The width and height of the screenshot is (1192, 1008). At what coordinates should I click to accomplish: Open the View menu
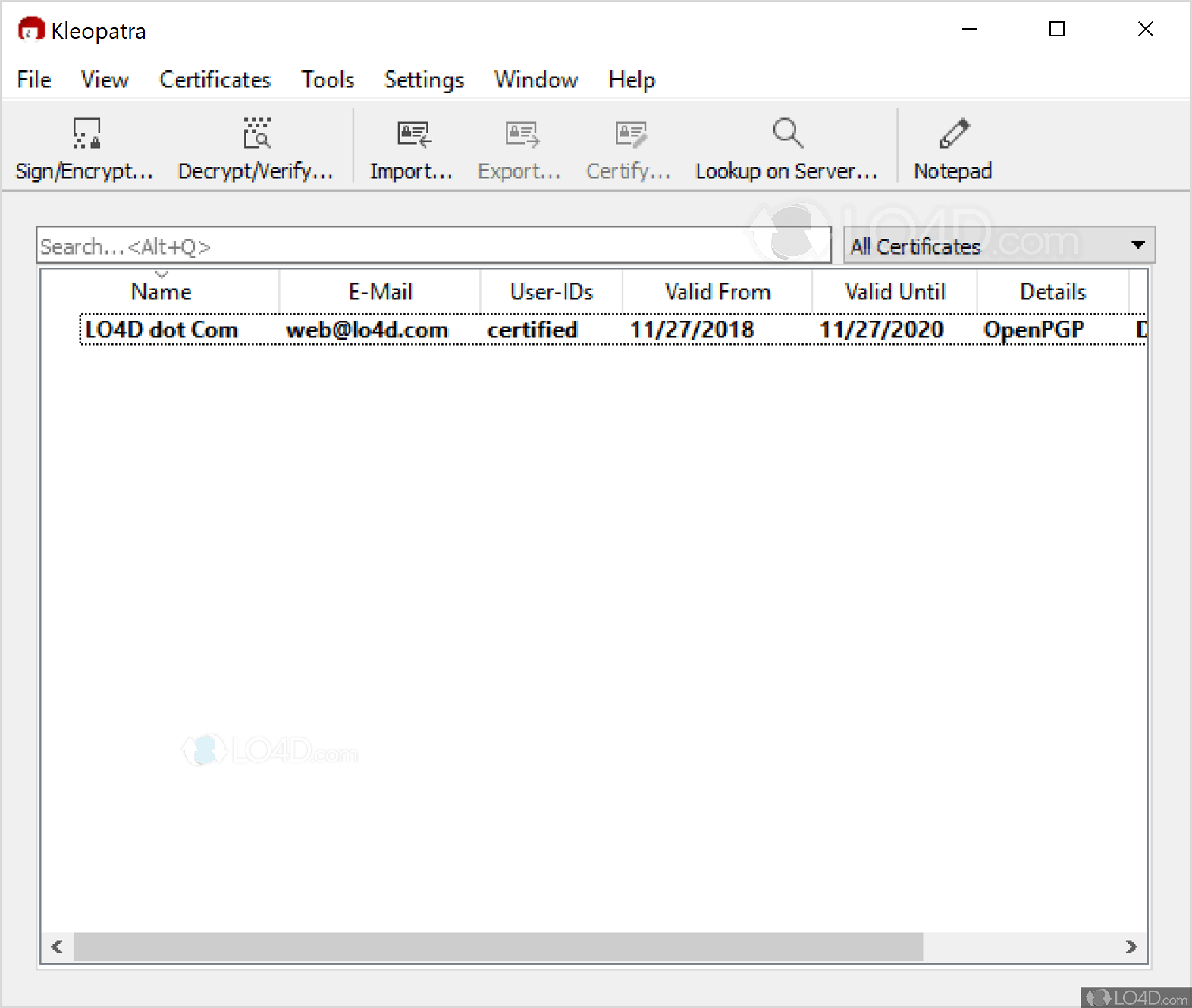pos(105,80)
